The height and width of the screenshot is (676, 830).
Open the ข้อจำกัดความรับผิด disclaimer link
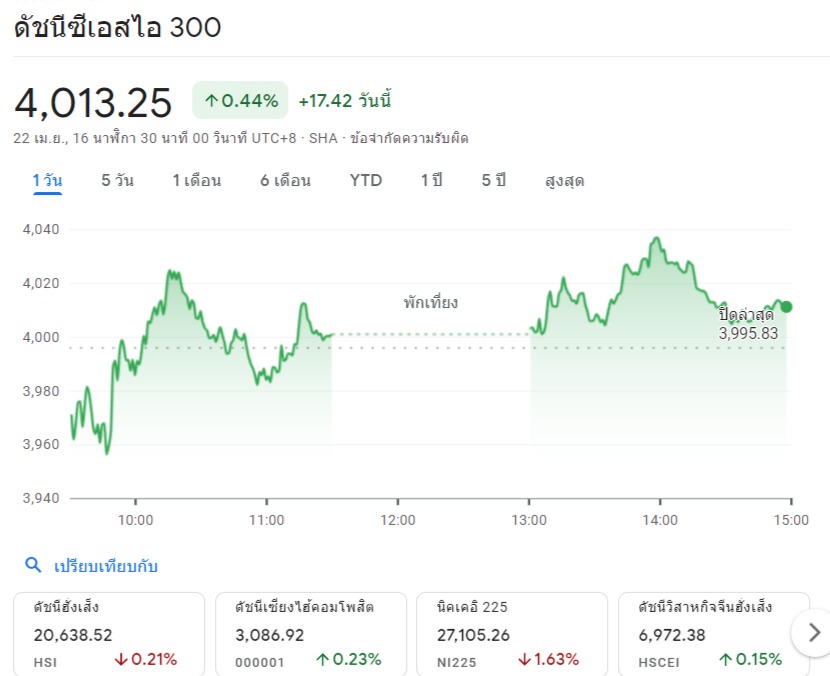(x=409, y=138)
